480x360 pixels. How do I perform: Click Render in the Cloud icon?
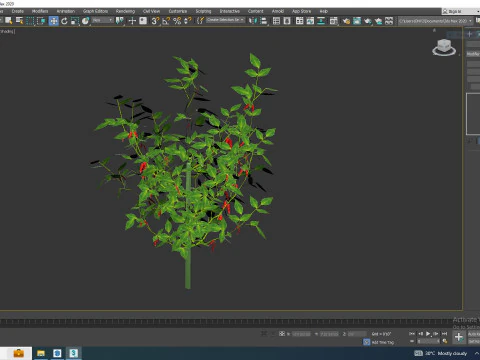(x=378, y=21)
